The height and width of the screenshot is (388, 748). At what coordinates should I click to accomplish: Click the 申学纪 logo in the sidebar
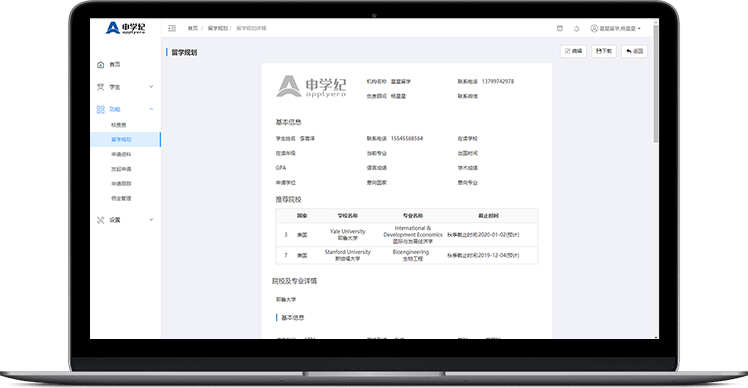point(125,28)
